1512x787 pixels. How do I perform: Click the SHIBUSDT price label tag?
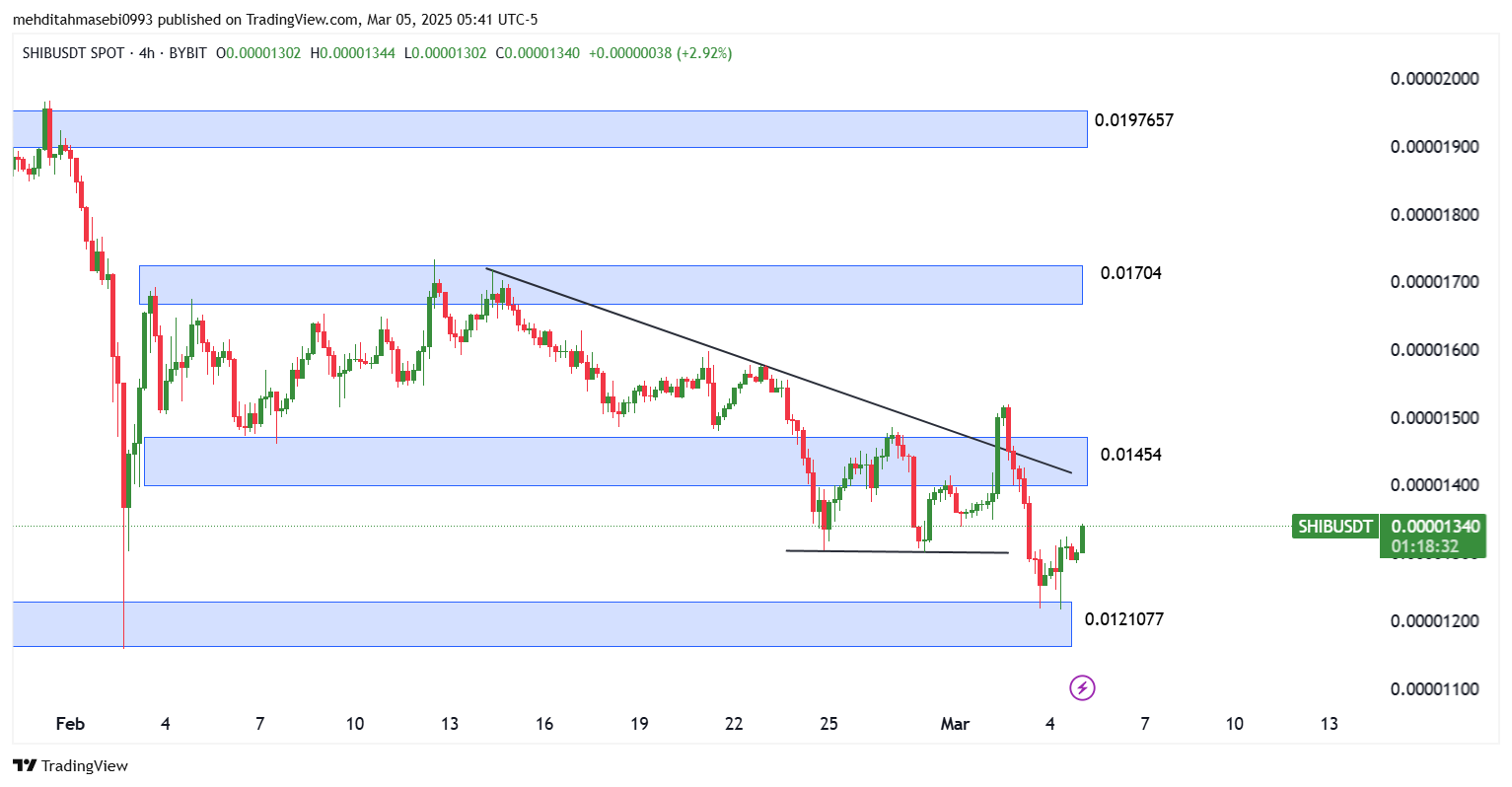1334,527
